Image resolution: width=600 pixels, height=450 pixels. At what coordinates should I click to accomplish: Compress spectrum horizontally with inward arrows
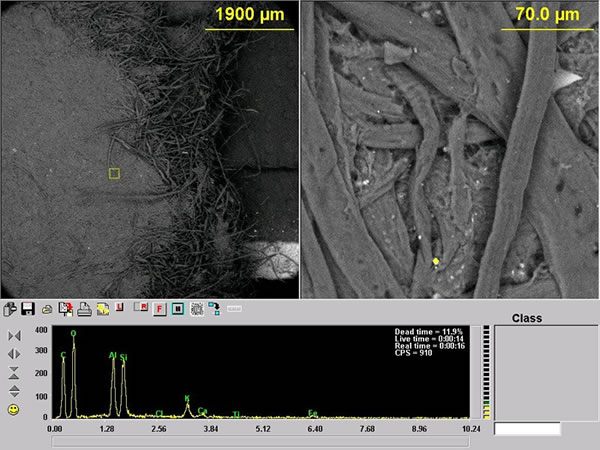click(x=15, y=336)
